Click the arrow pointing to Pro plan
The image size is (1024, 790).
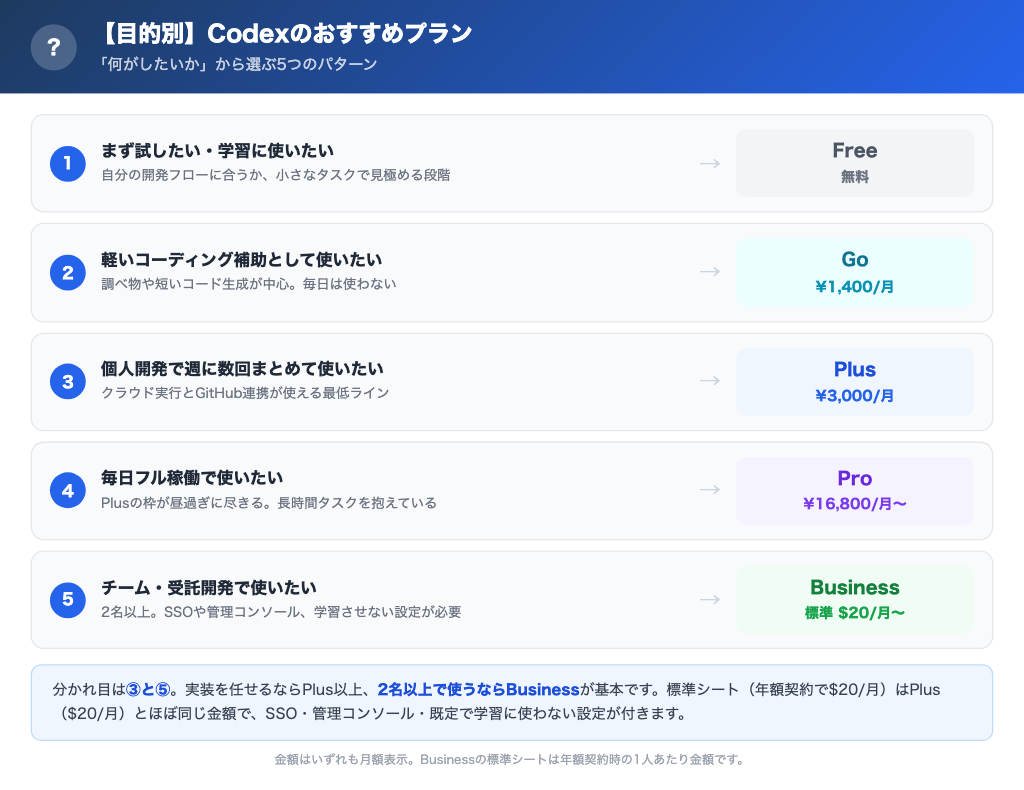[x=710, y=490]
